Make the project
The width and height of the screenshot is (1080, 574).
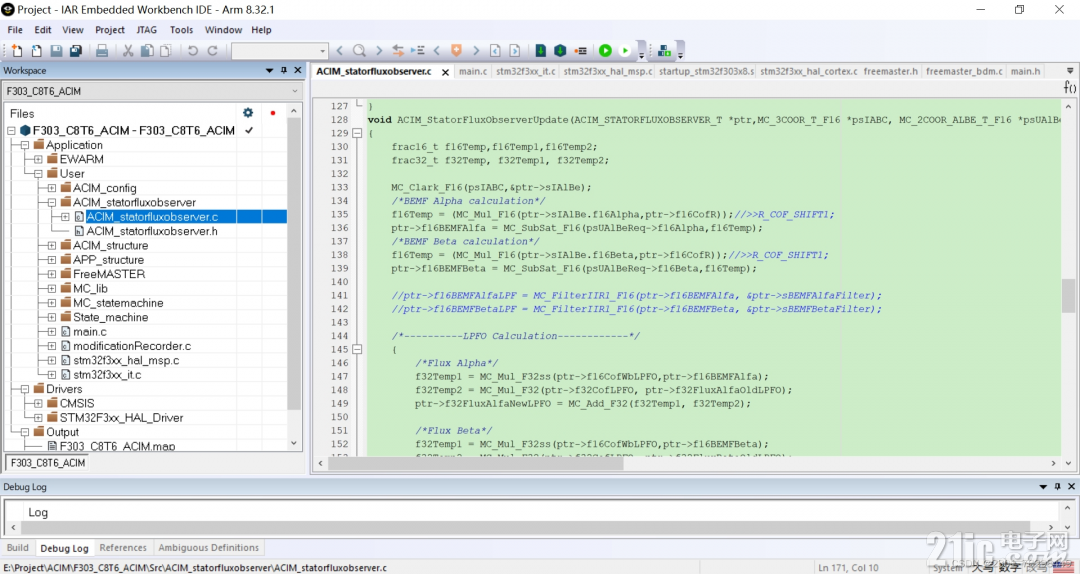561,50
